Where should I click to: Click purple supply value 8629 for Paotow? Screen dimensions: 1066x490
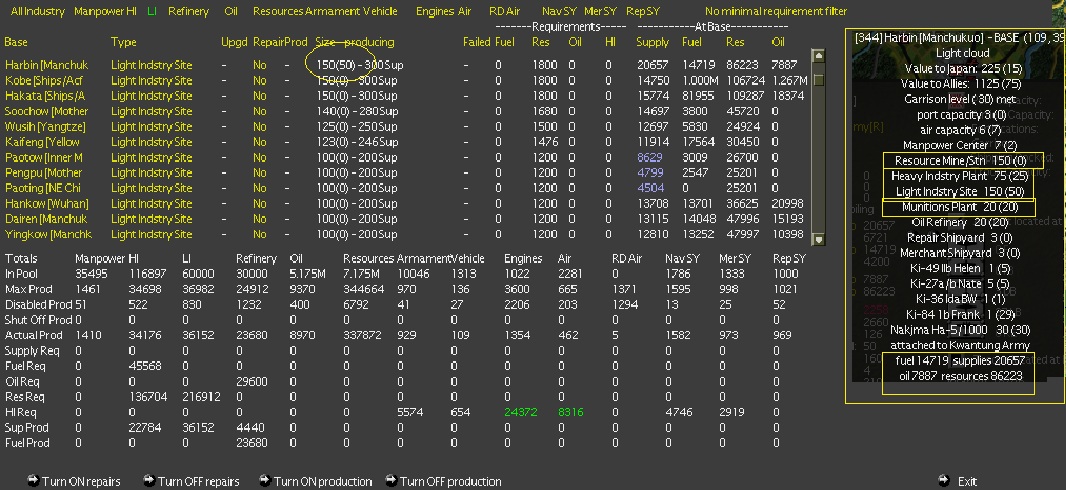[649, 158]
